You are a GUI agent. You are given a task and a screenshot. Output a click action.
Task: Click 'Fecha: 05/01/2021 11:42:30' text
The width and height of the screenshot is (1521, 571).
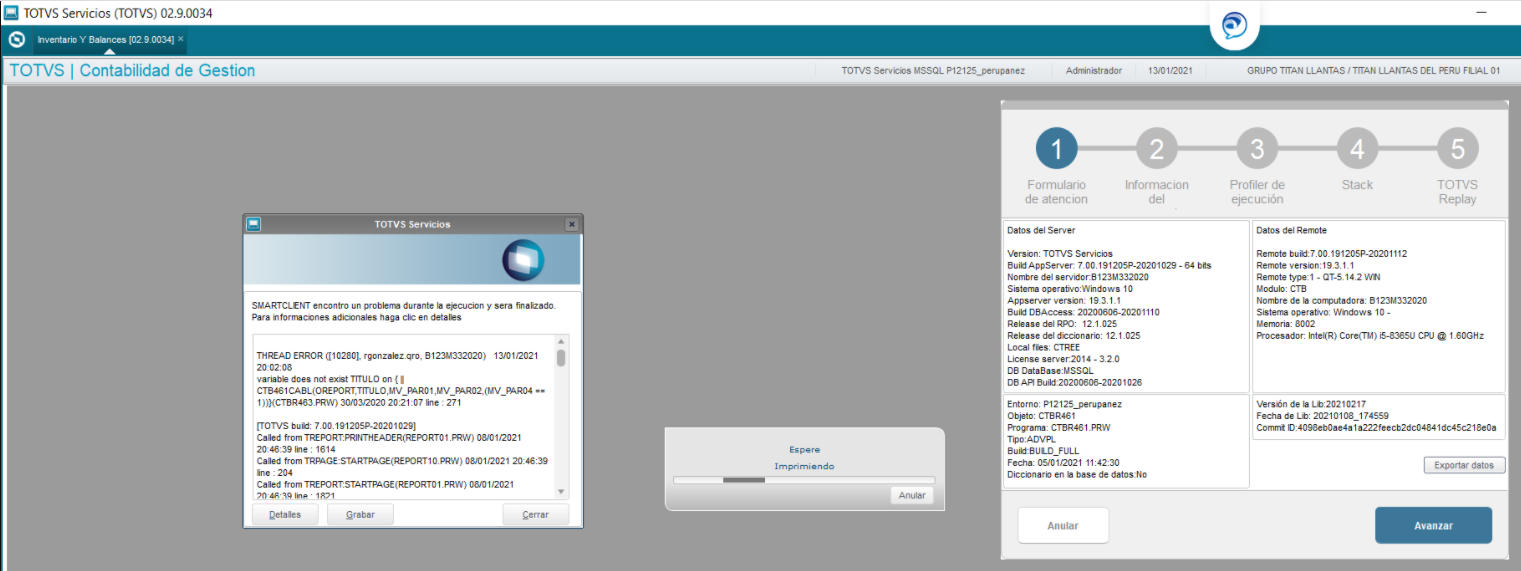(x=1065, y=462)
